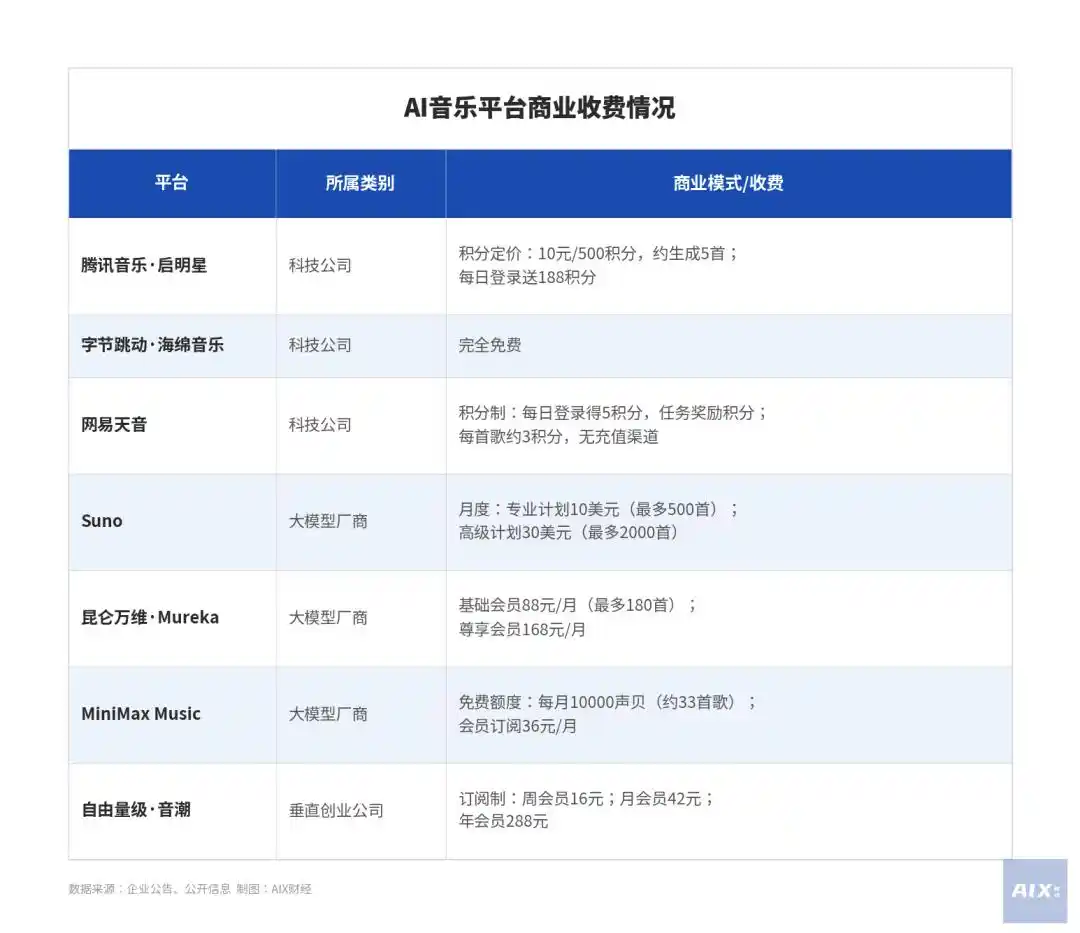The image size is (1080, 933).
Task: Click the text 尊享会员168元/月
Action: tap(522, 629)
